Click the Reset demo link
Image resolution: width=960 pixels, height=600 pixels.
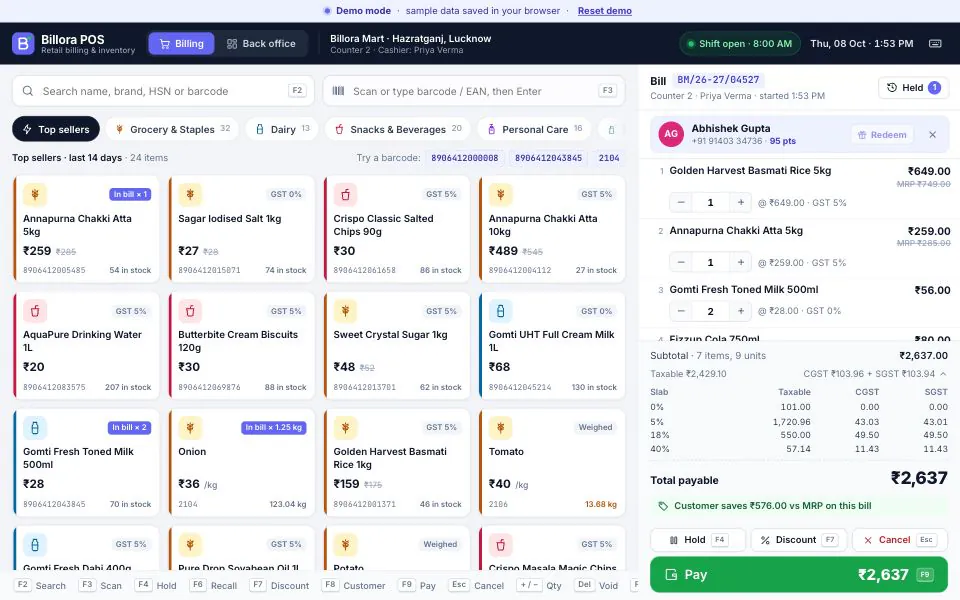point(604,11)
